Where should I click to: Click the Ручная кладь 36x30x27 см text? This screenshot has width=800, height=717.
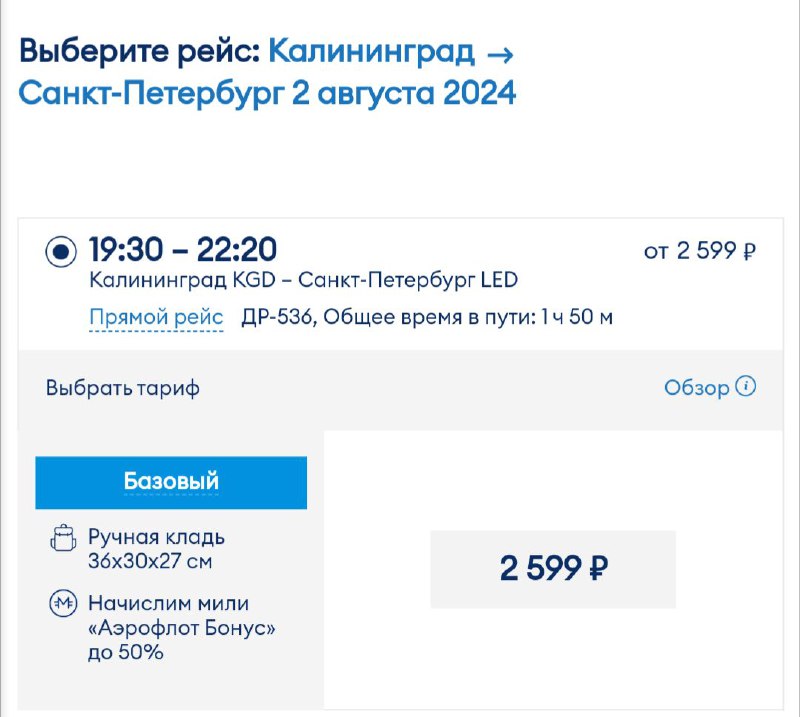pos(156,549)
